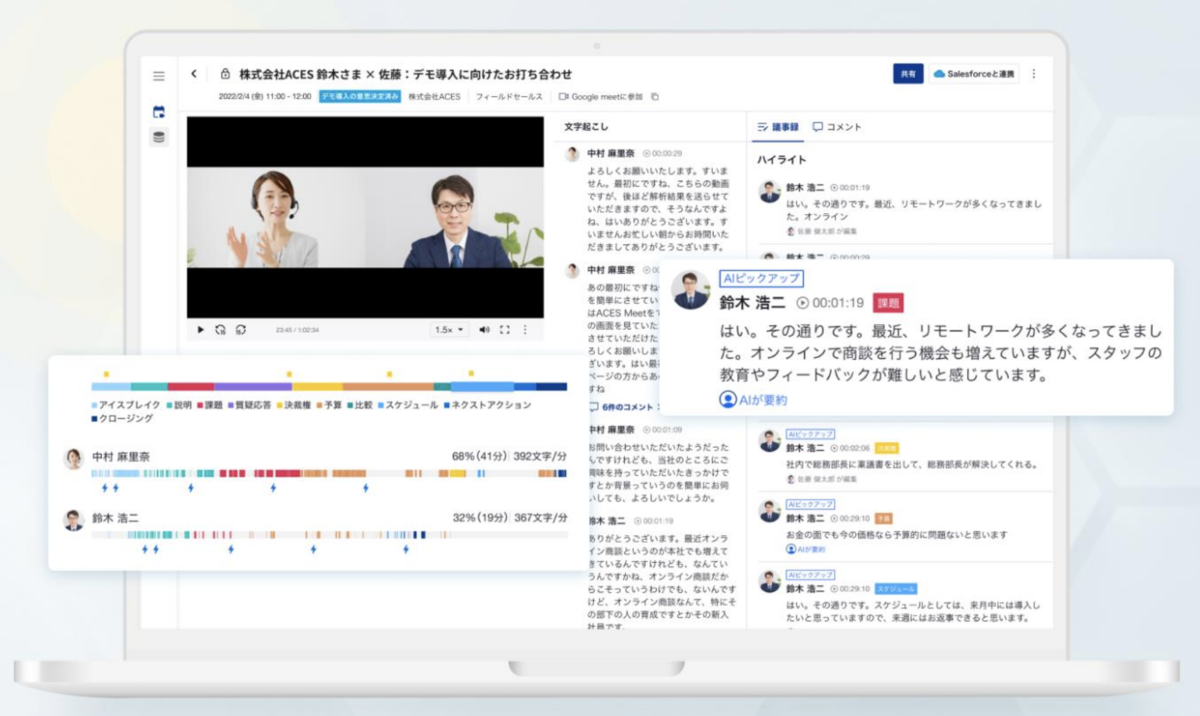Play from 00:01:19 in popup card

point(830,302)
